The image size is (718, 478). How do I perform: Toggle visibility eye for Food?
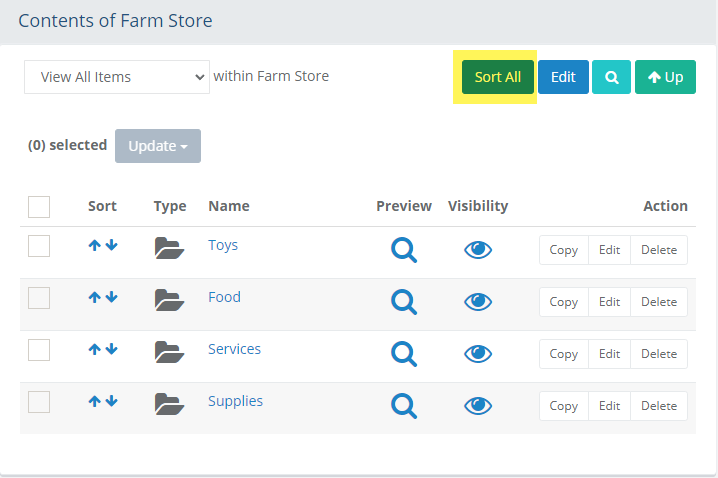click(x=478, y=302)
